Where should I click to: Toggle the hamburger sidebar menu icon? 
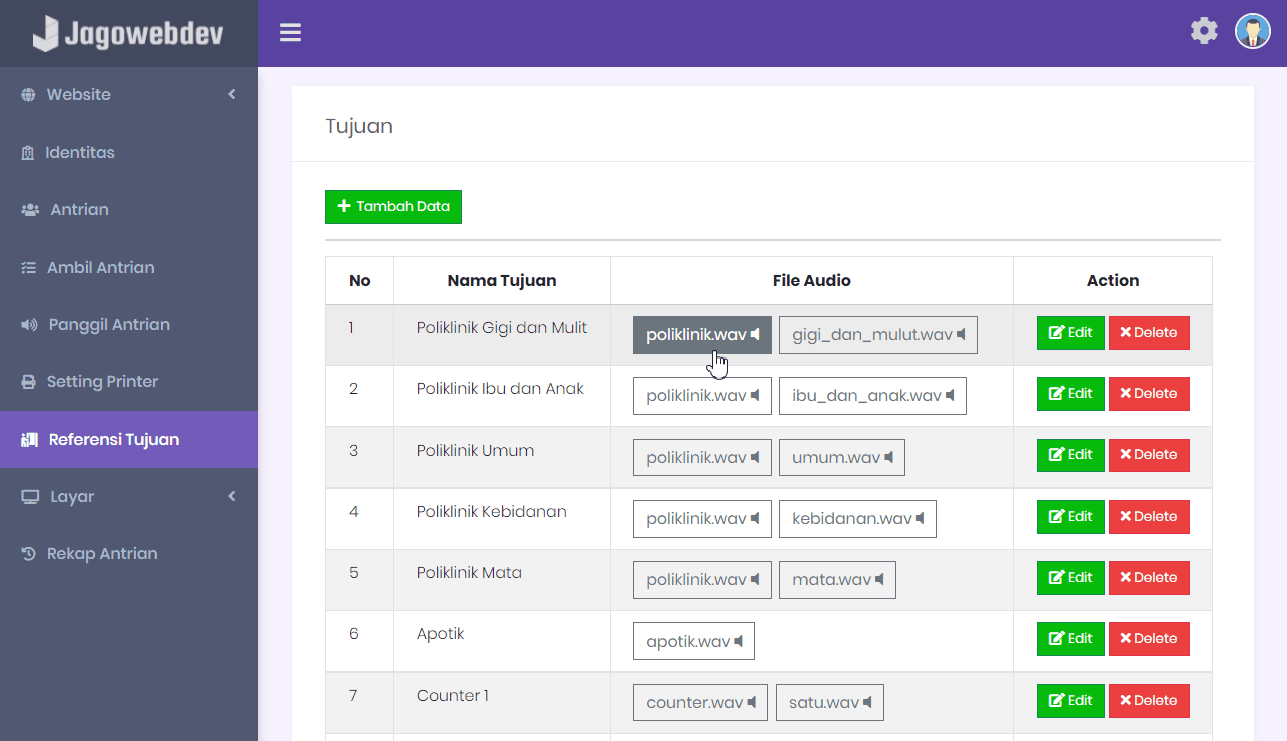[x=290, y=33]
